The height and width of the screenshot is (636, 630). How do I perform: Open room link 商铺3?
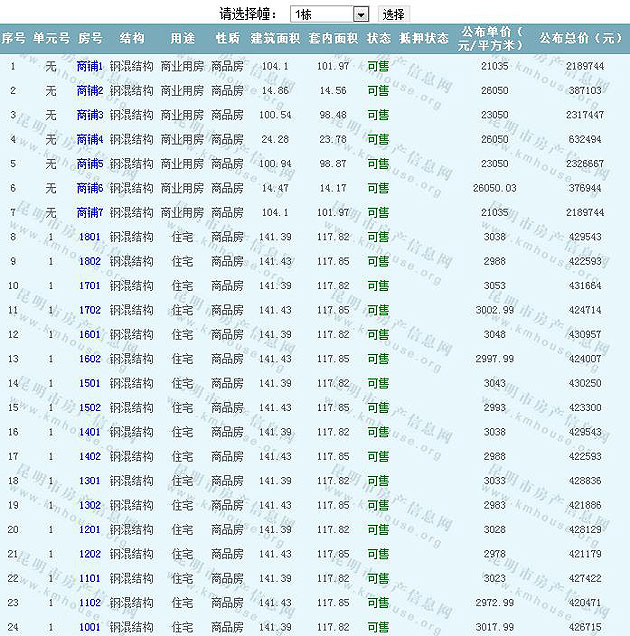point(90,115)
